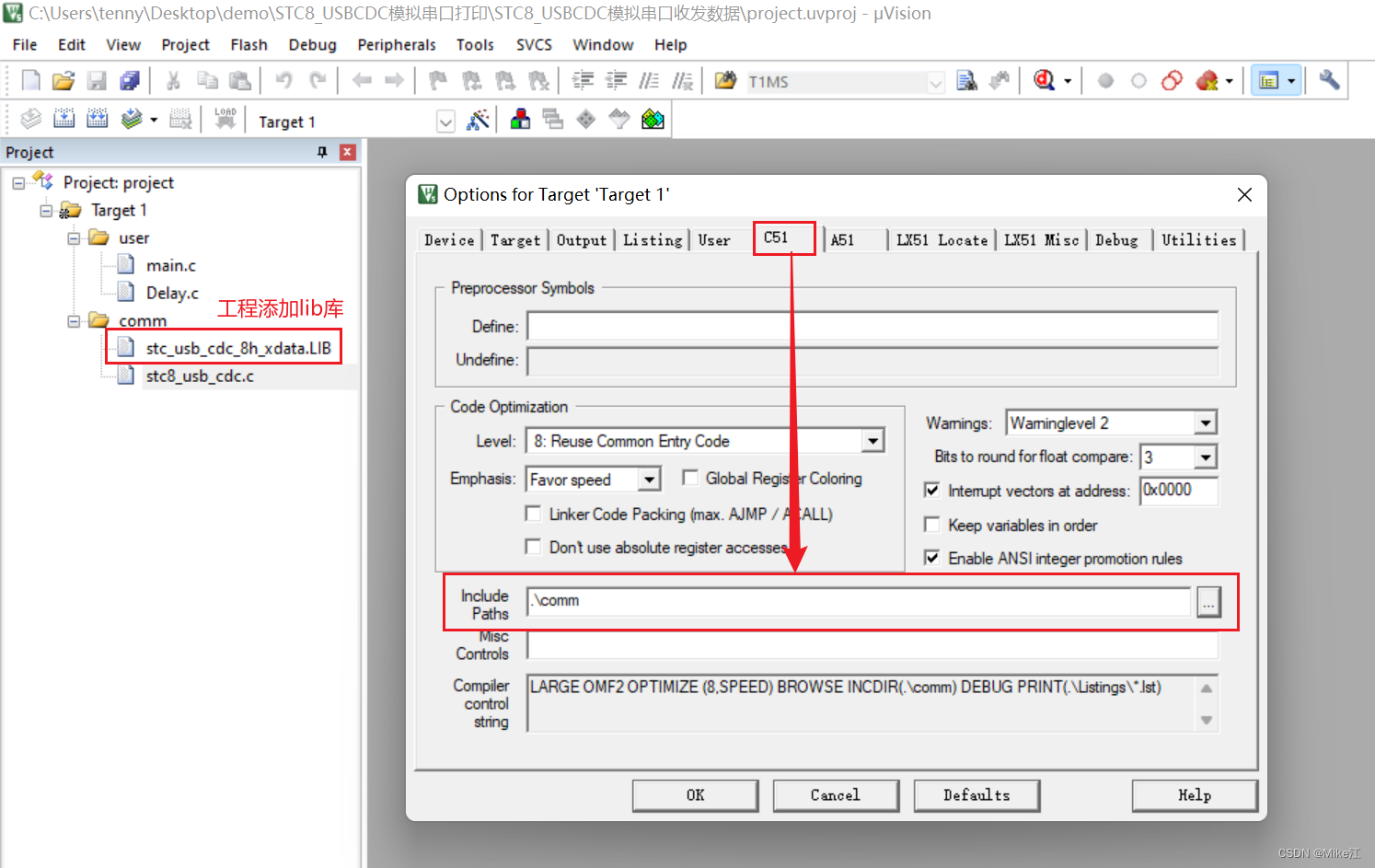Close the Project panel with red X
The image size is (1375, 868).
348,152
